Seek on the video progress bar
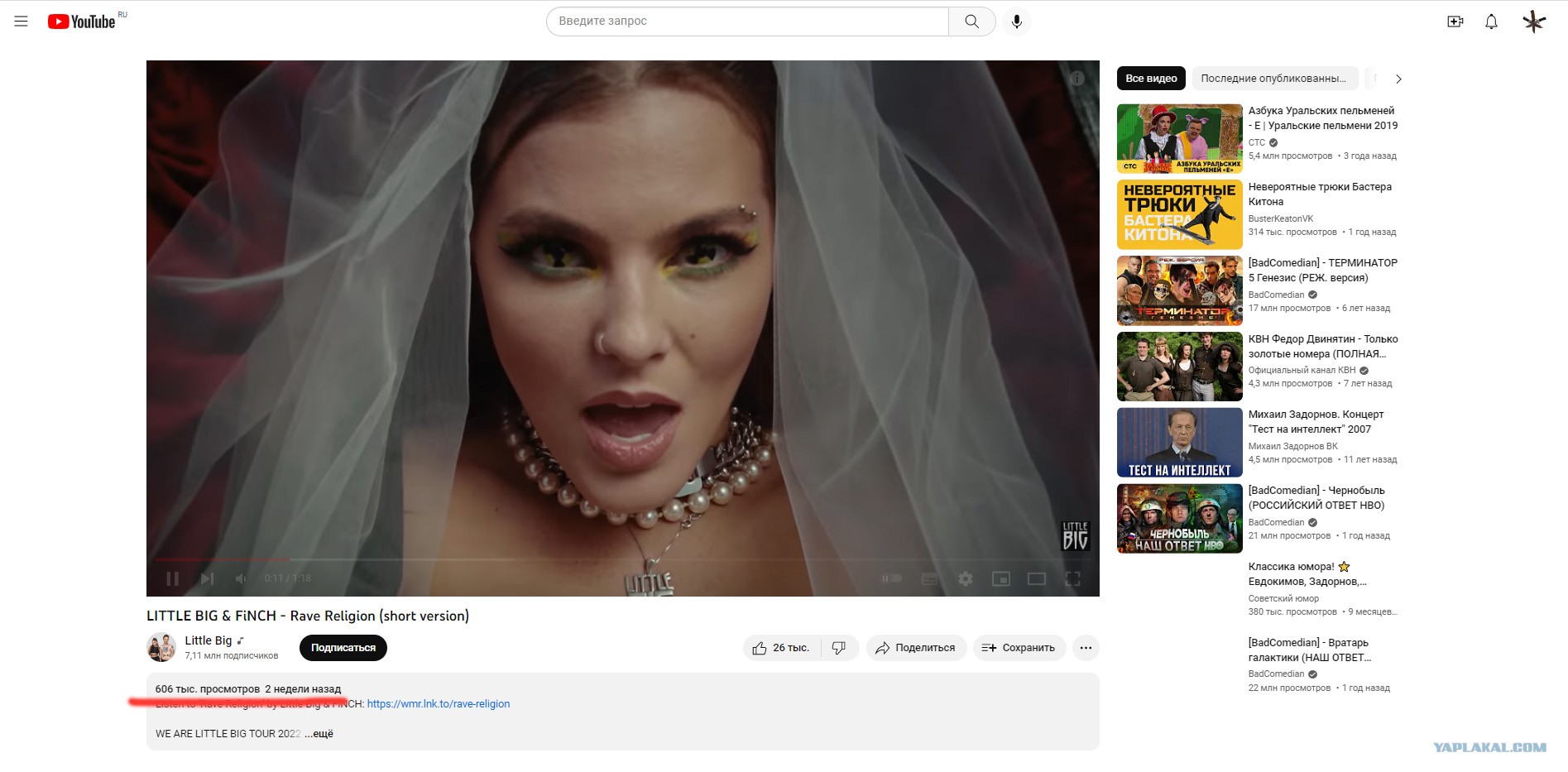 pyautogui.click(x=622, y=560)
